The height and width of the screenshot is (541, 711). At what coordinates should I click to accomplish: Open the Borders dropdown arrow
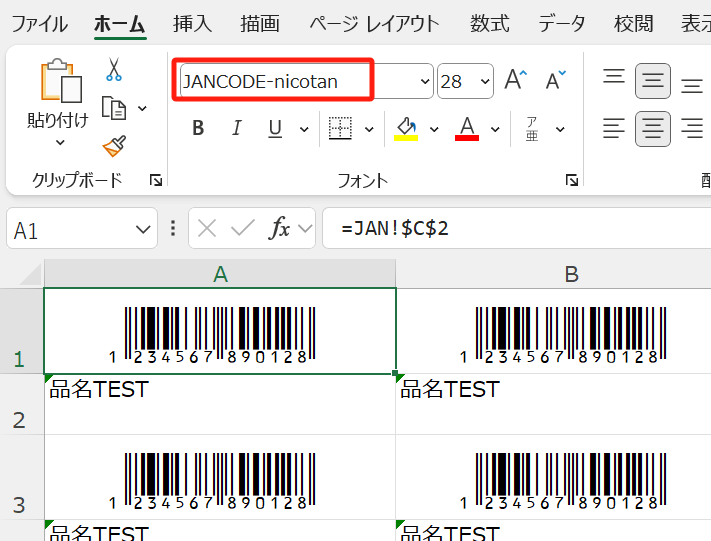click(370, 130)
